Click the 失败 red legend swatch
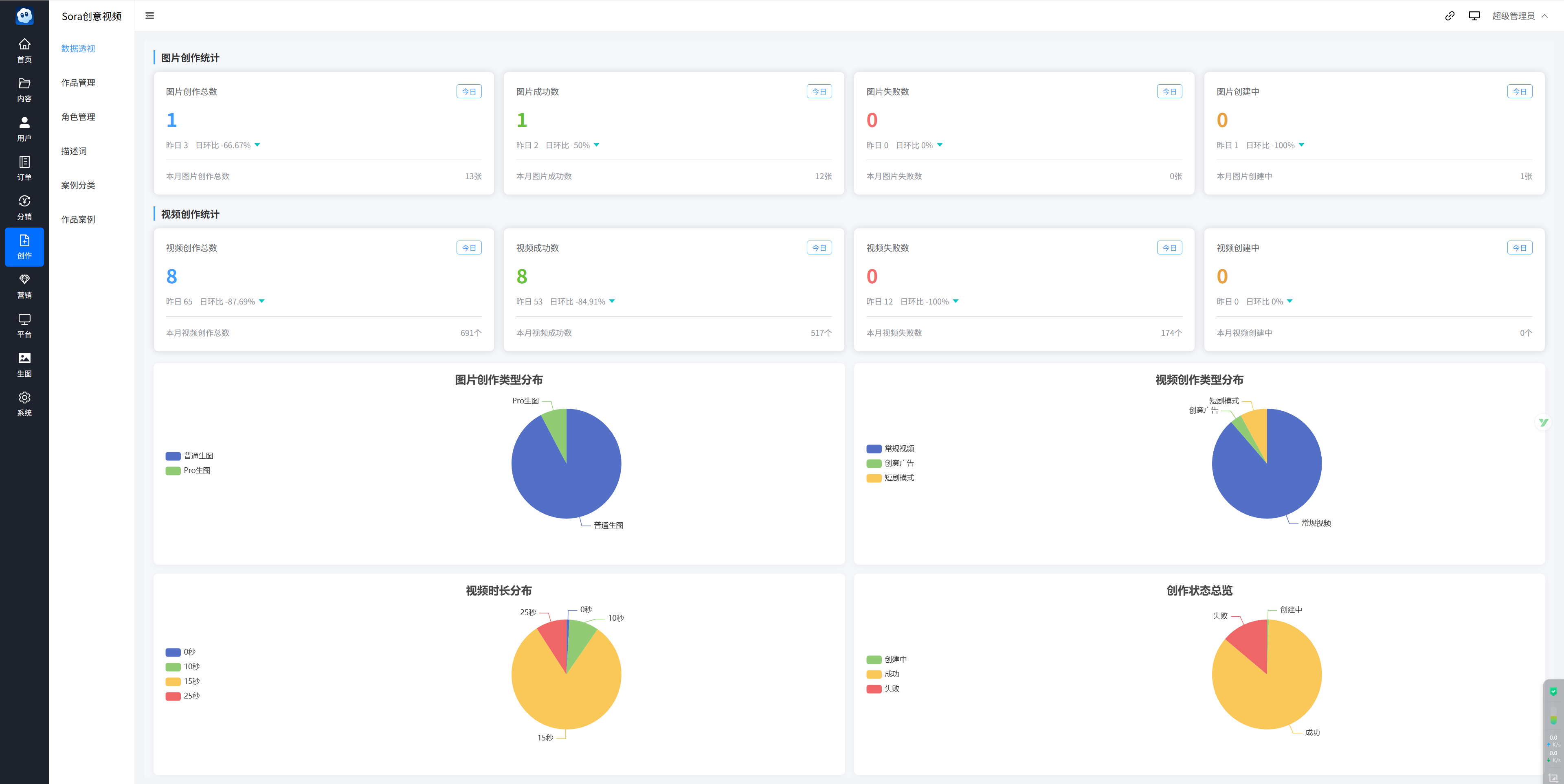 pyautogui.click(x=874, y=689)
